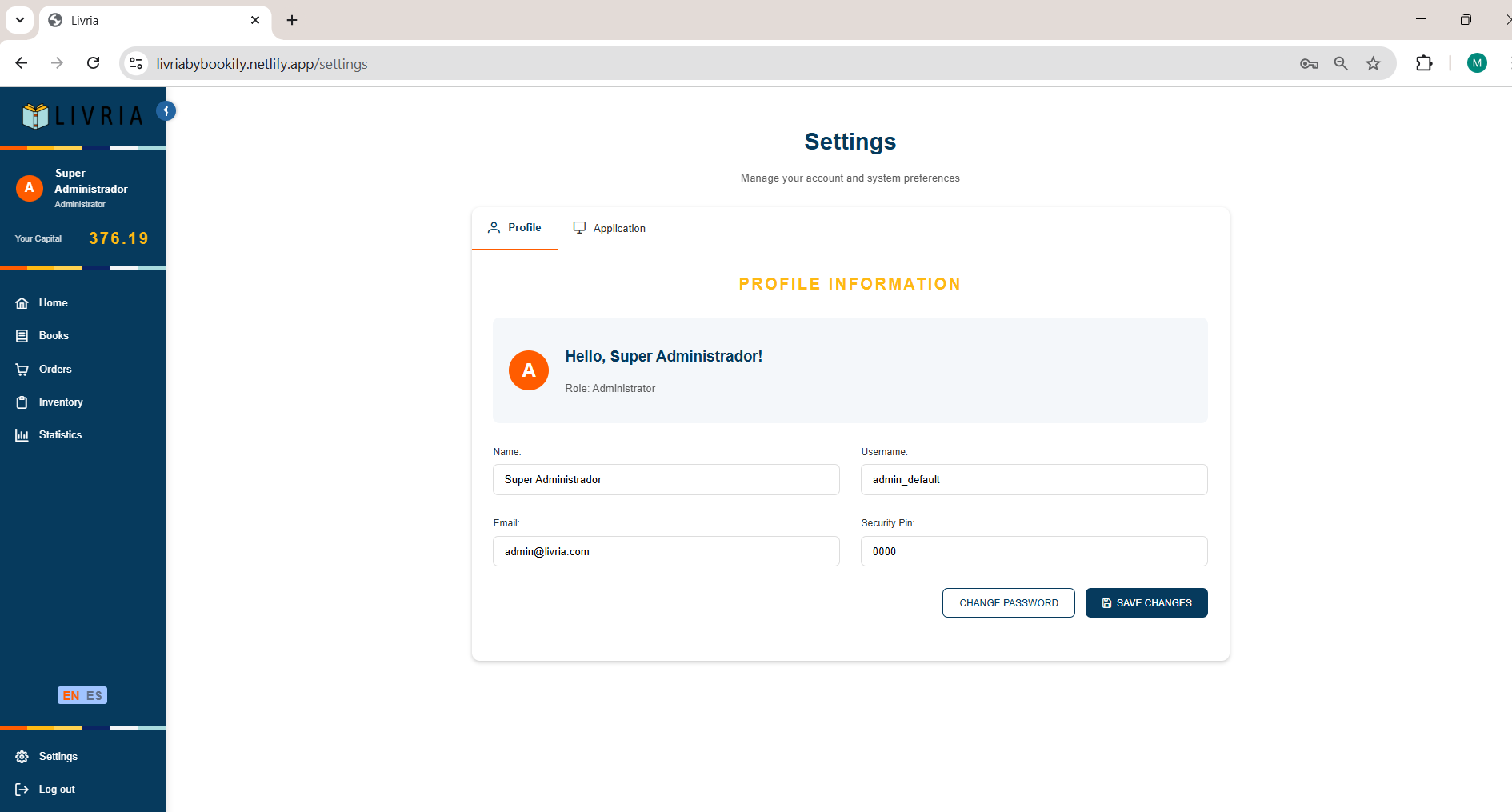
Task: Collapse the sidebar with the round arrow button
Action: [x=166, y=111]
